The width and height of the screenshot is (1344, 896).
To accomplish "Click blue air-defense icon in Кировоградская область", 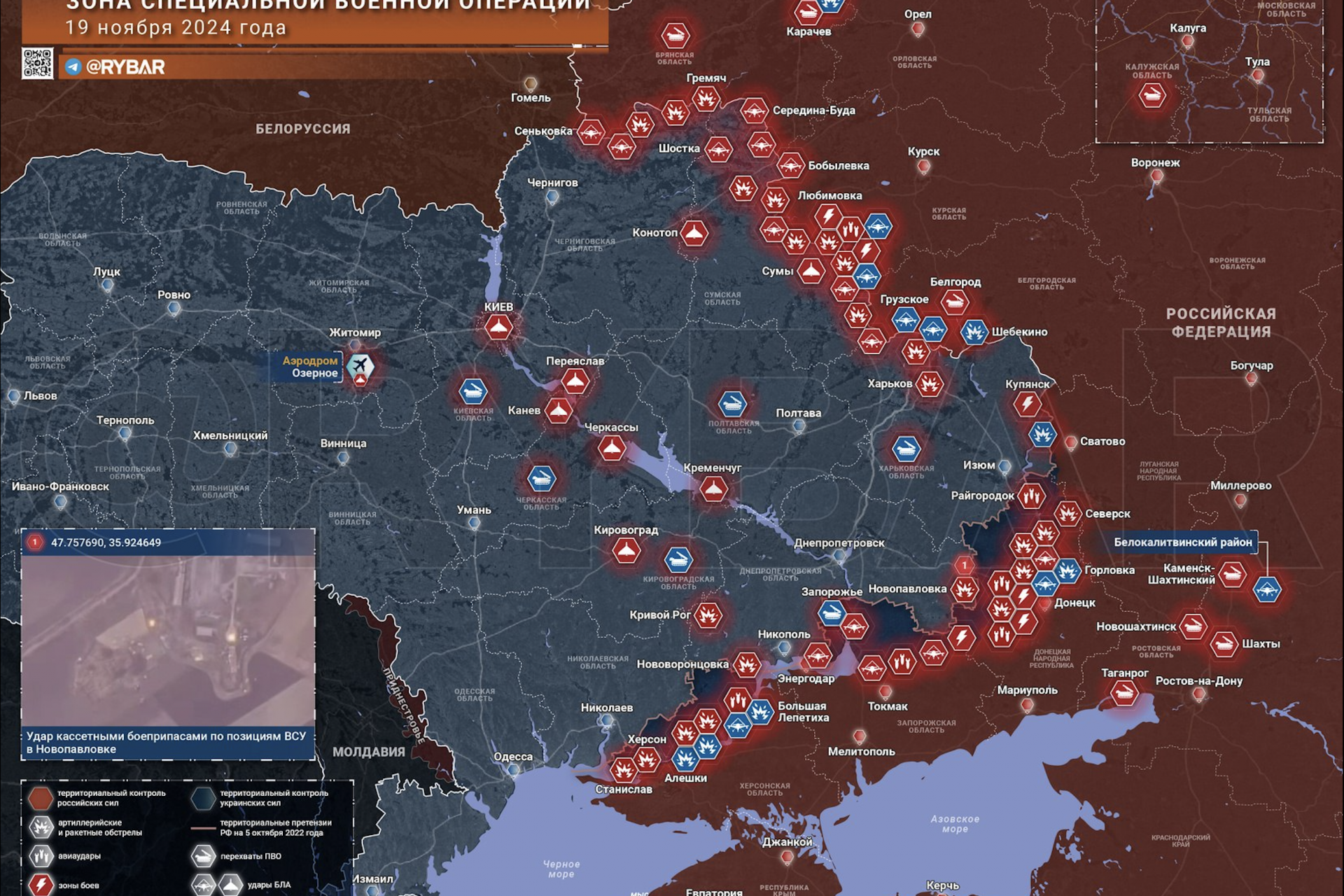I will (x=678, y=559).
